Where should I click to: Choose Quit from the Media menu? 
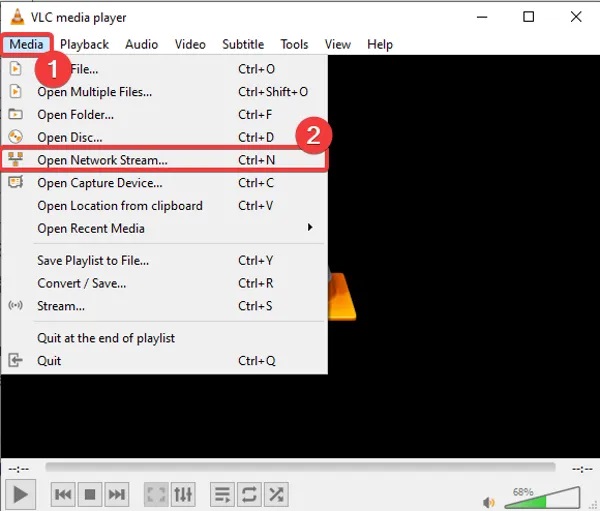click(x=165, y=361)
